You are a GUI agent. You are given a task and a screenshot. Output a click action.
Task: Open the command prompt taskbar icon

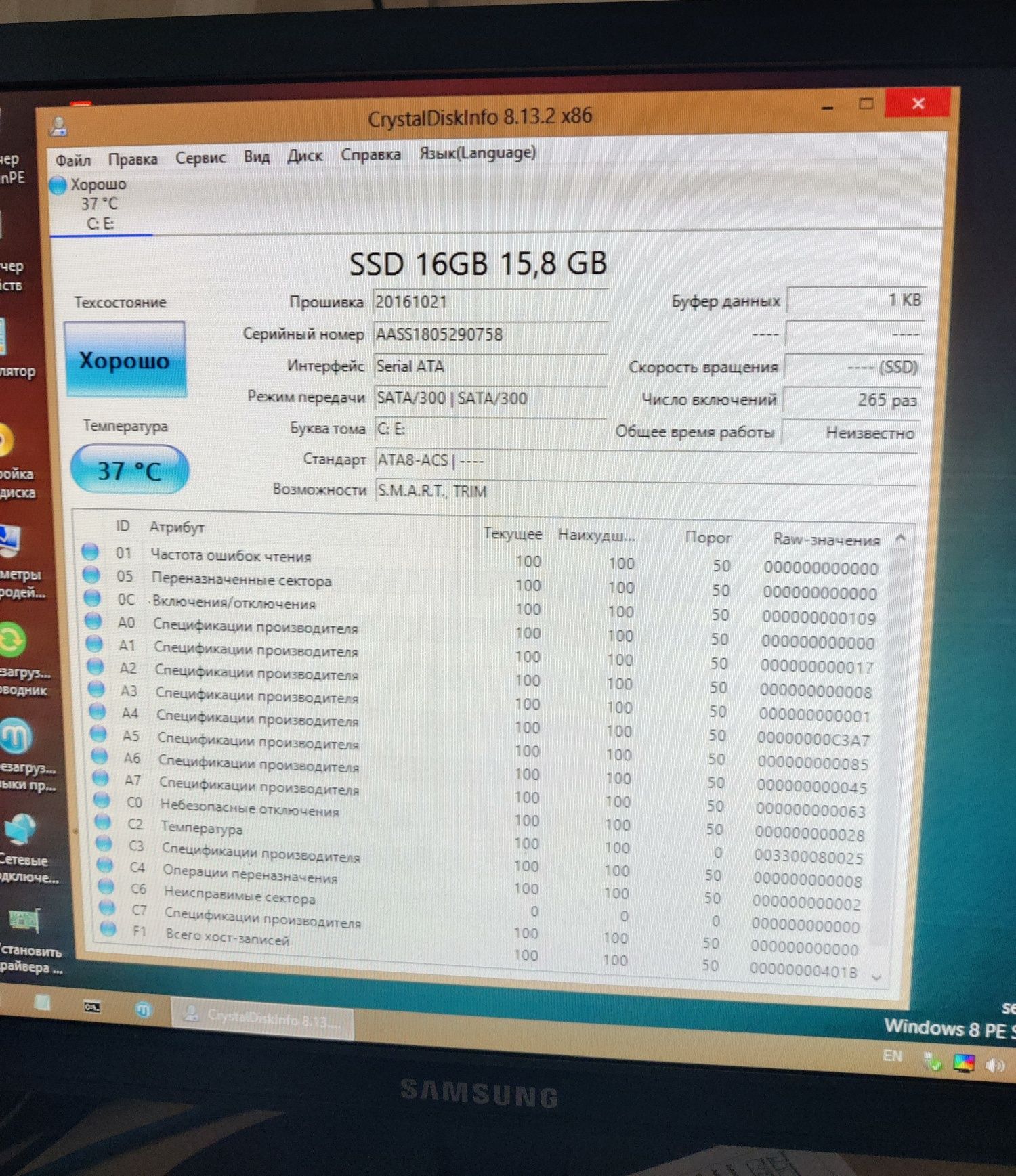coord(93,1007)
